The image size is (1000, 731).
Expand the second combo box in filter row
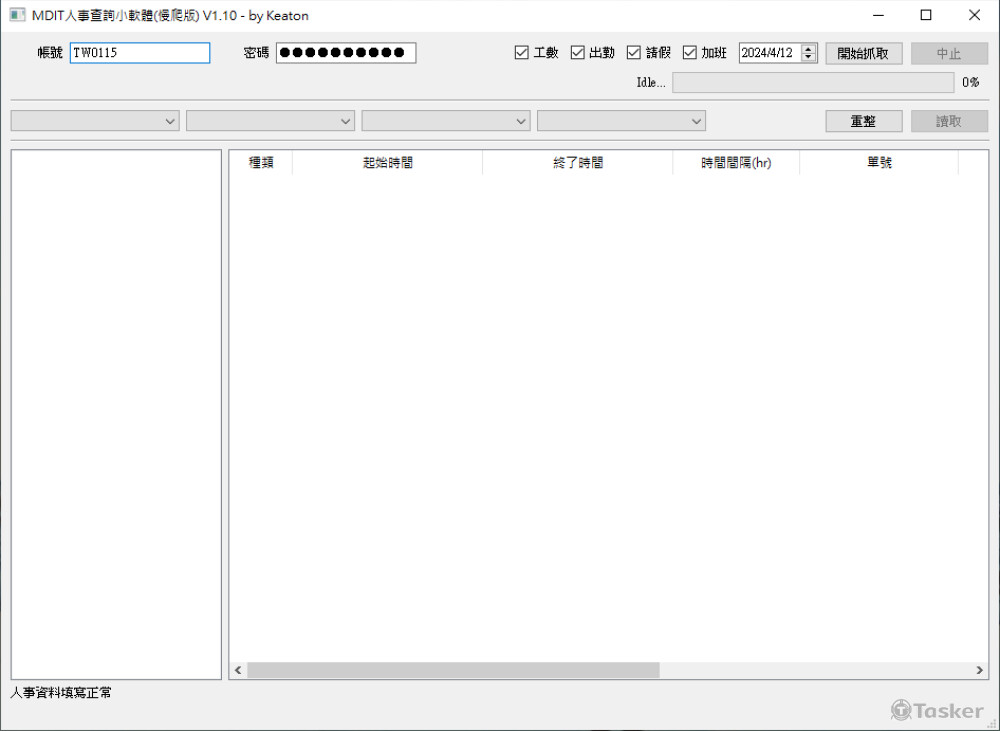(x=270, y=120)
